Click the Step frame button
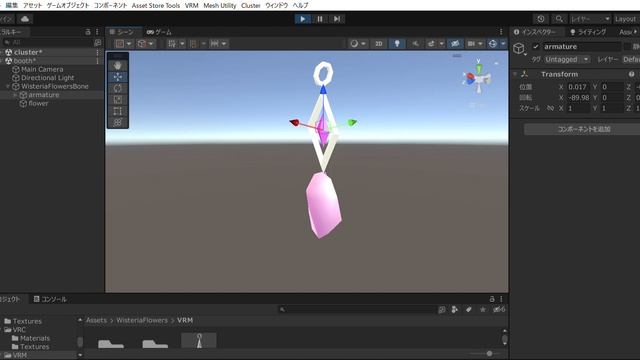The height and width of the screenshot is (360, 640). 337,19
